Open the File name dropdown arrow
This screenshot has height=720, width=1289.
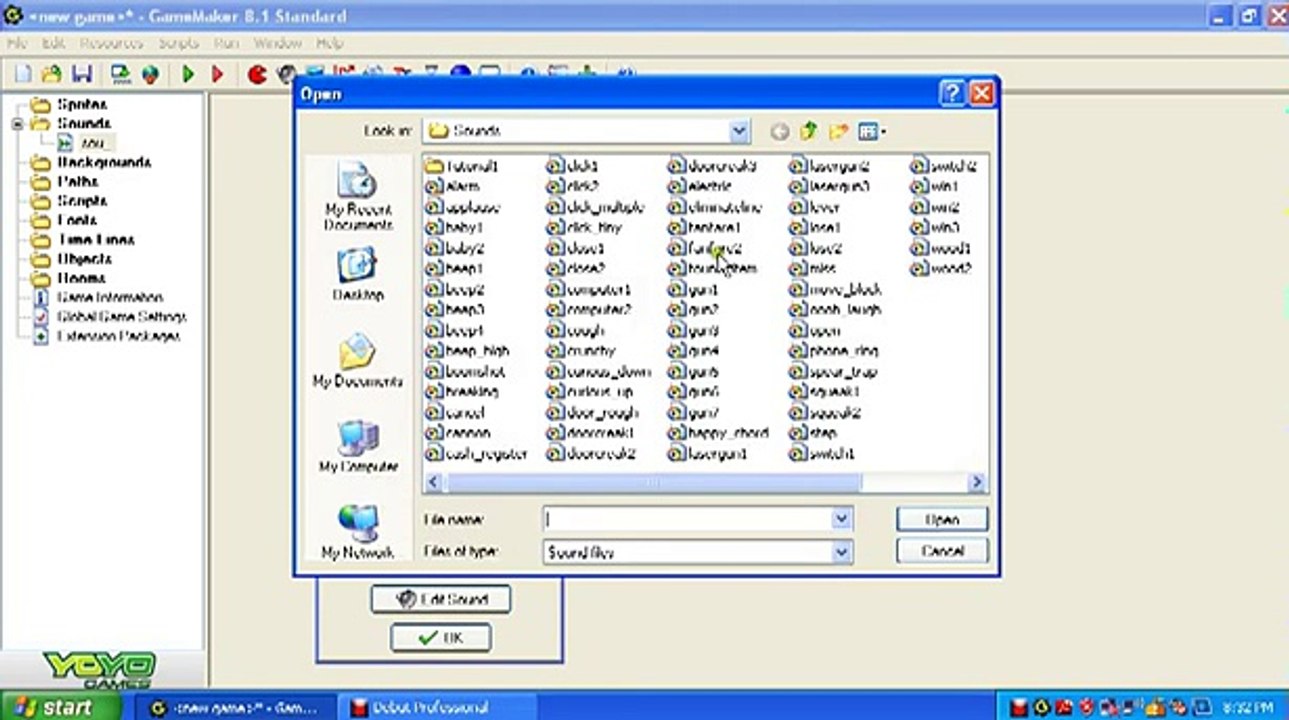[x=842, y=519]
